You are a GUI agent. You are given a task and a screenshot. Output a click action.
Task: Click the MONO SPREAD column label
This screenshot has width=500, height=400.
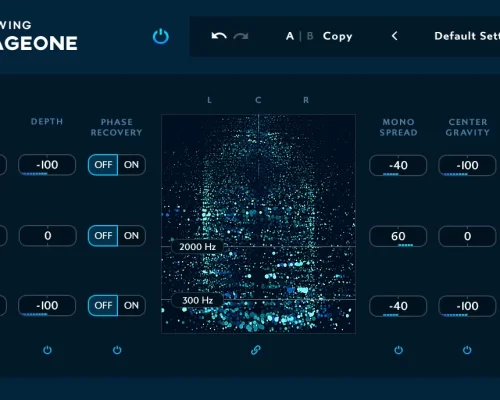coord(398,127)
